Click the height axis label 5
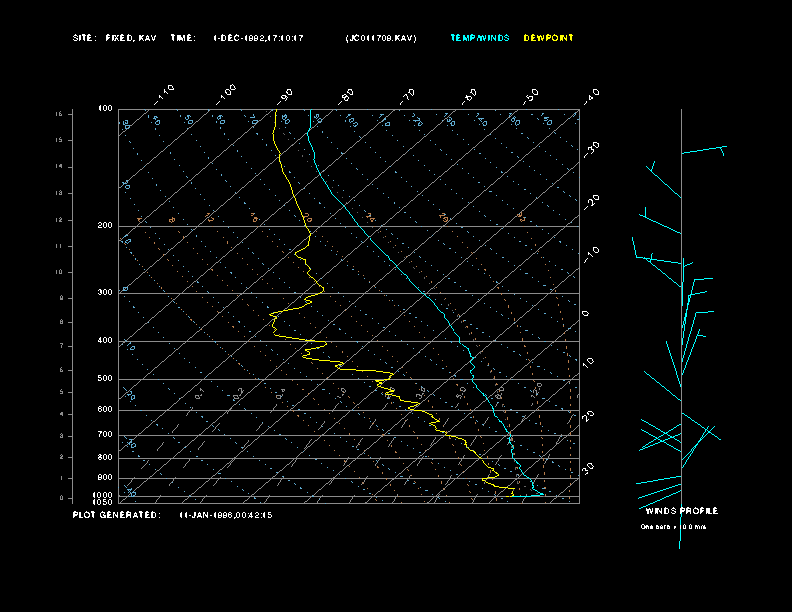 click(62, 392)
